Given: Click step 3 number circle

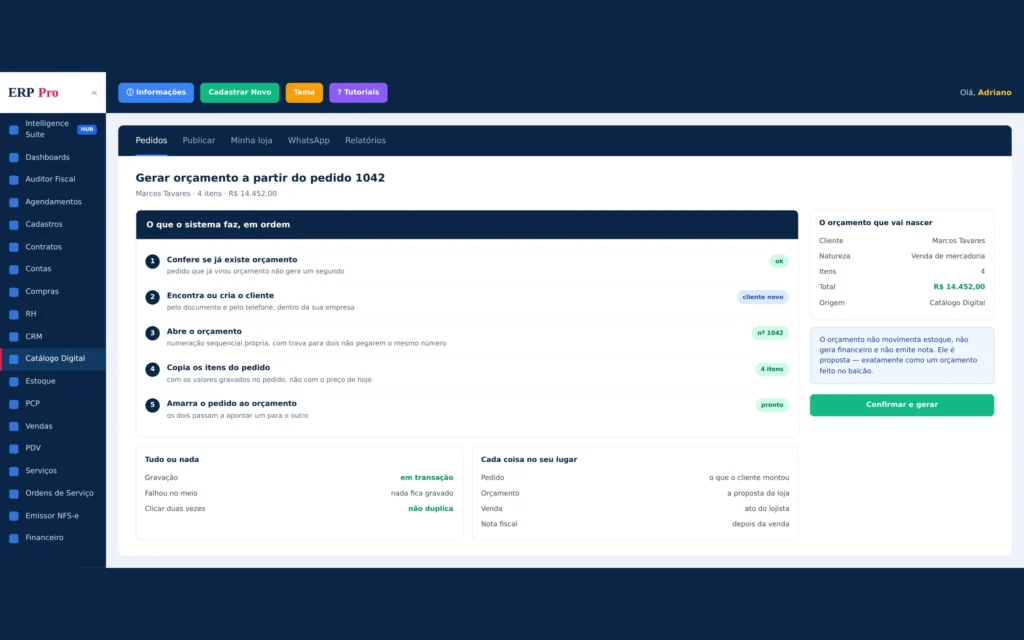Looking at the screenshot, I should click(152, 333).
